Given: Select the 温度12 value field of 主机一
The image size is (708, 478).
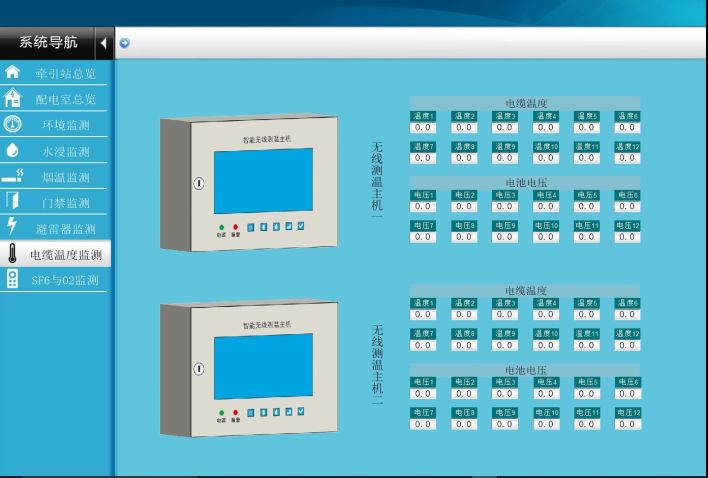Looking at the screenshot, I should point(627,158).
